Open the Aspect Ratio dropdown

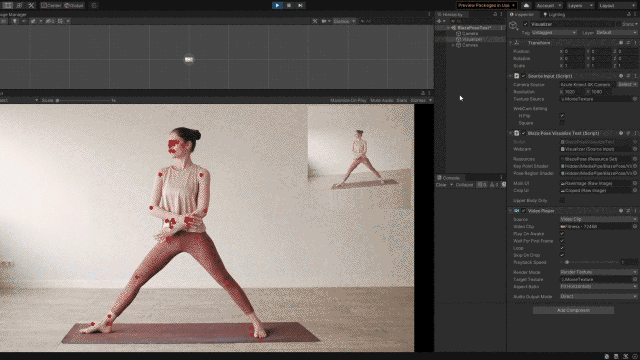click(598, 287)
